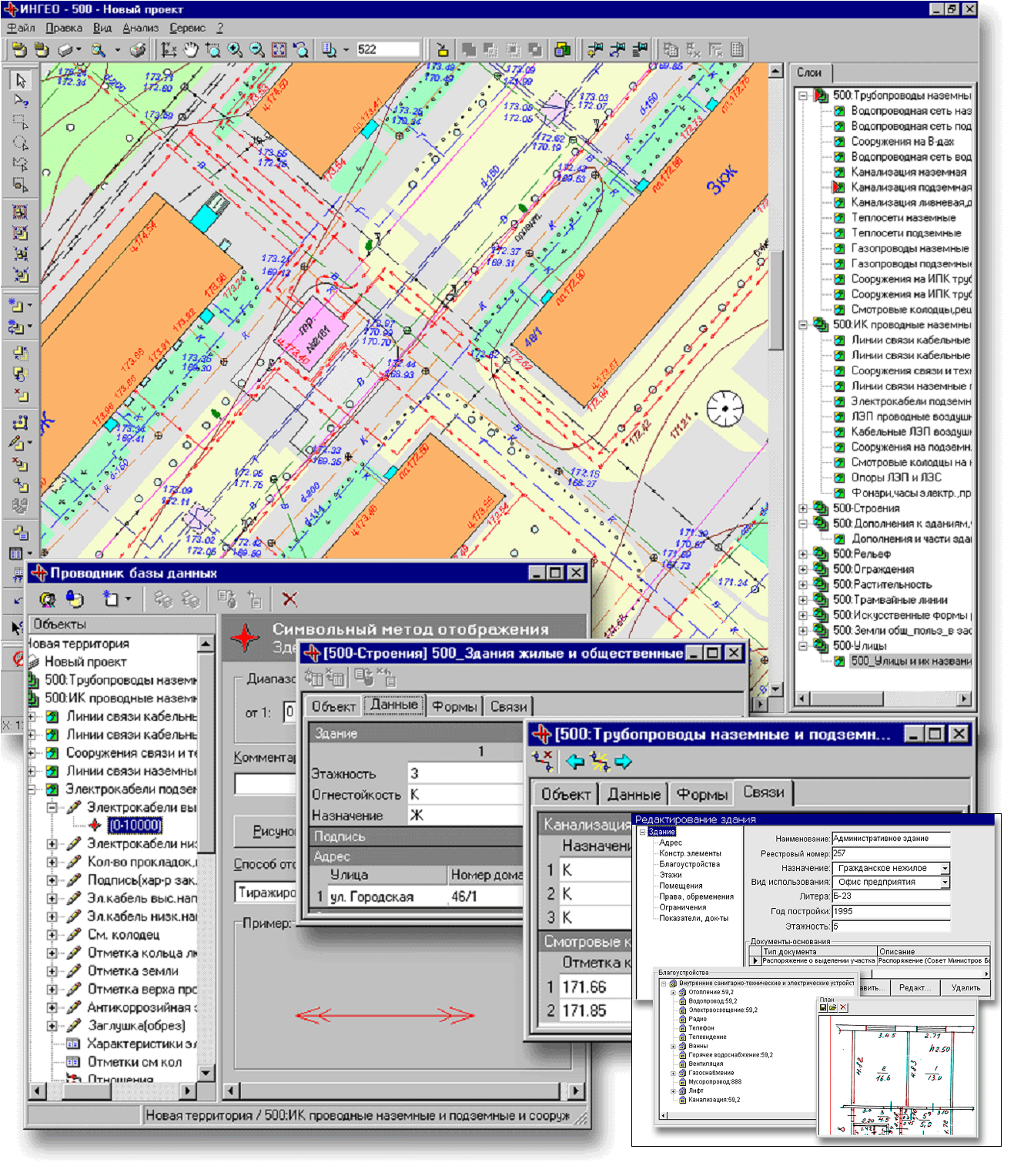
Task: Switch to the Формы tab in buildings window
Action: coord(454,706)
